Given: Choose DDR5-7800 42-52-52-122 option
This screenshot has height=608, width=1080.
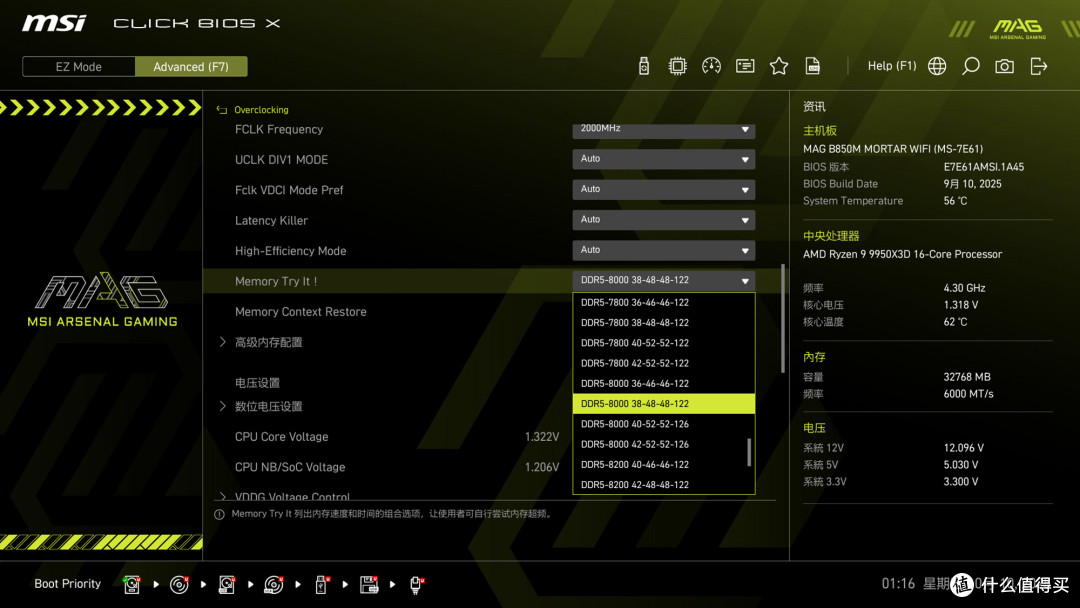Looking at the screenshot, I should click(663, 363).
